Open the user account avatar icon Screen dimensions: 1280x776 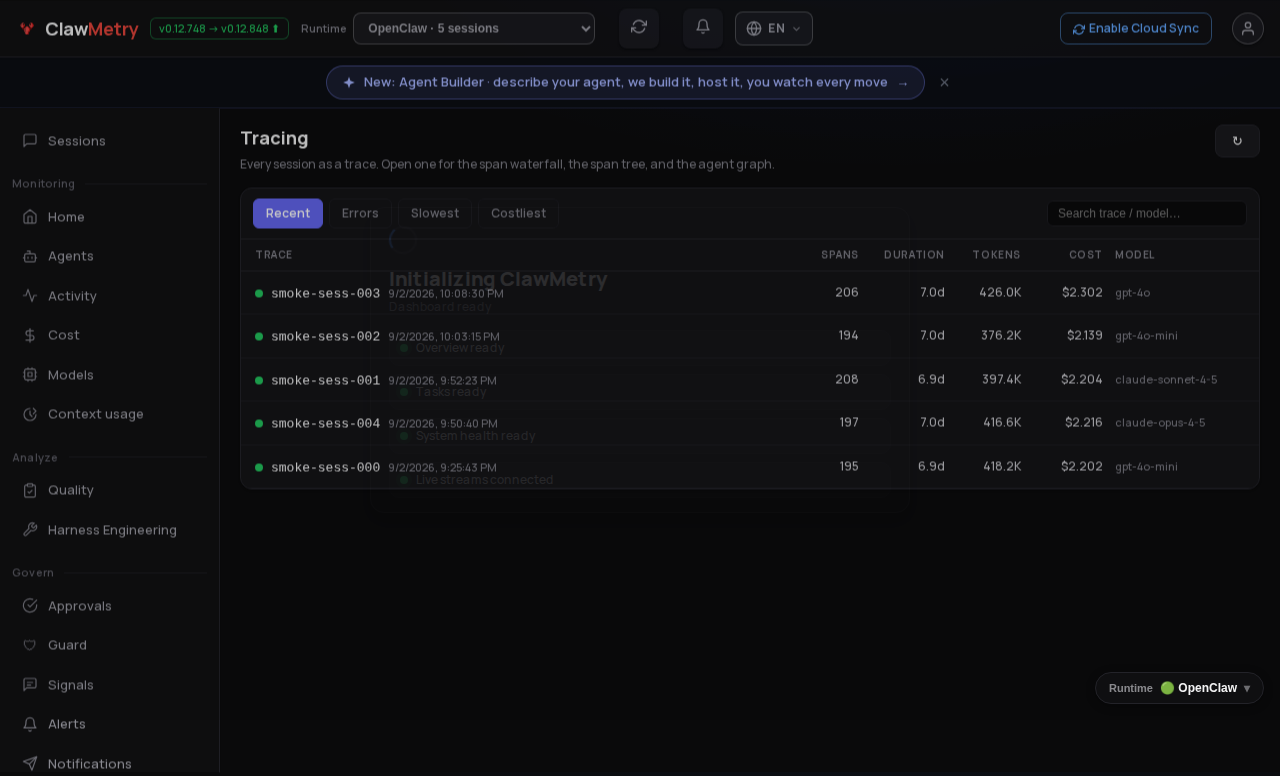(x=1248, y=28)
